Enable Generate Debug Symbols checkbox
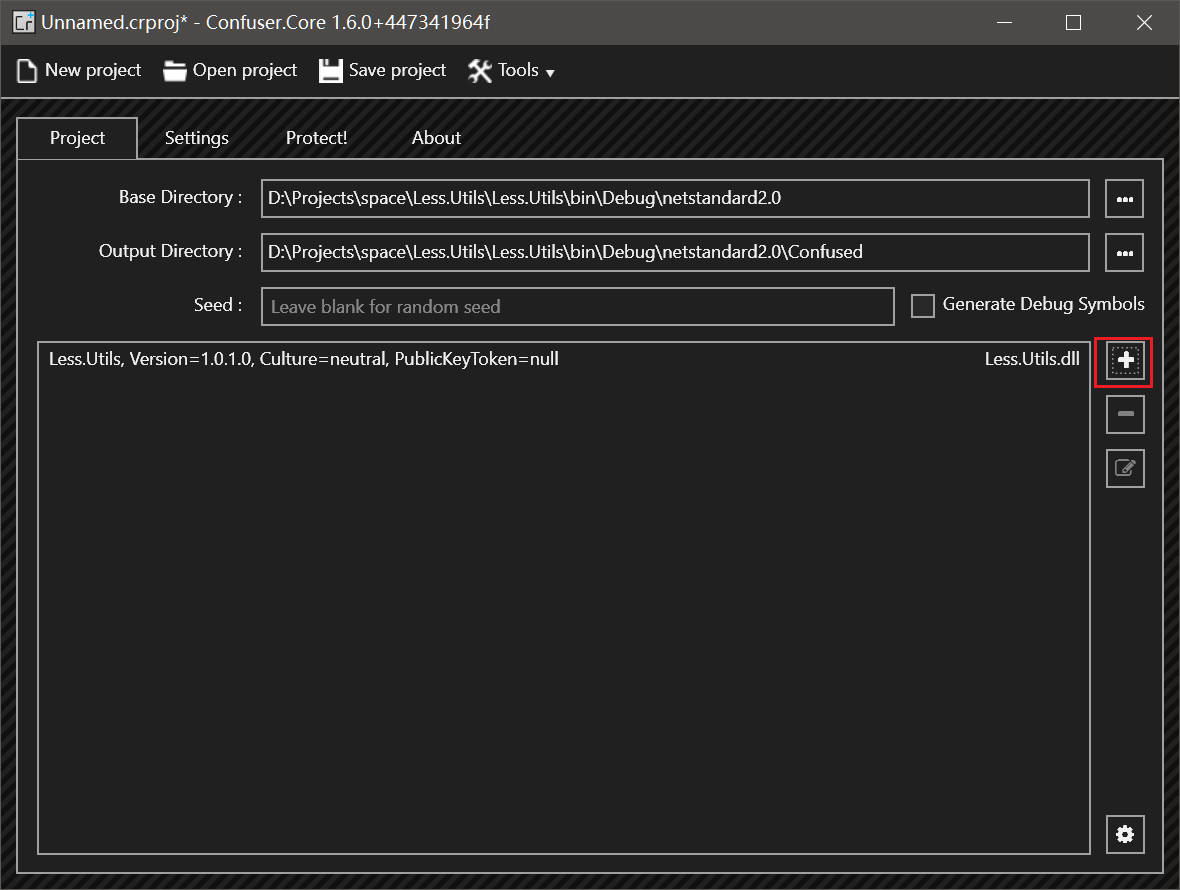1180x890 pixels. (923, 305)
